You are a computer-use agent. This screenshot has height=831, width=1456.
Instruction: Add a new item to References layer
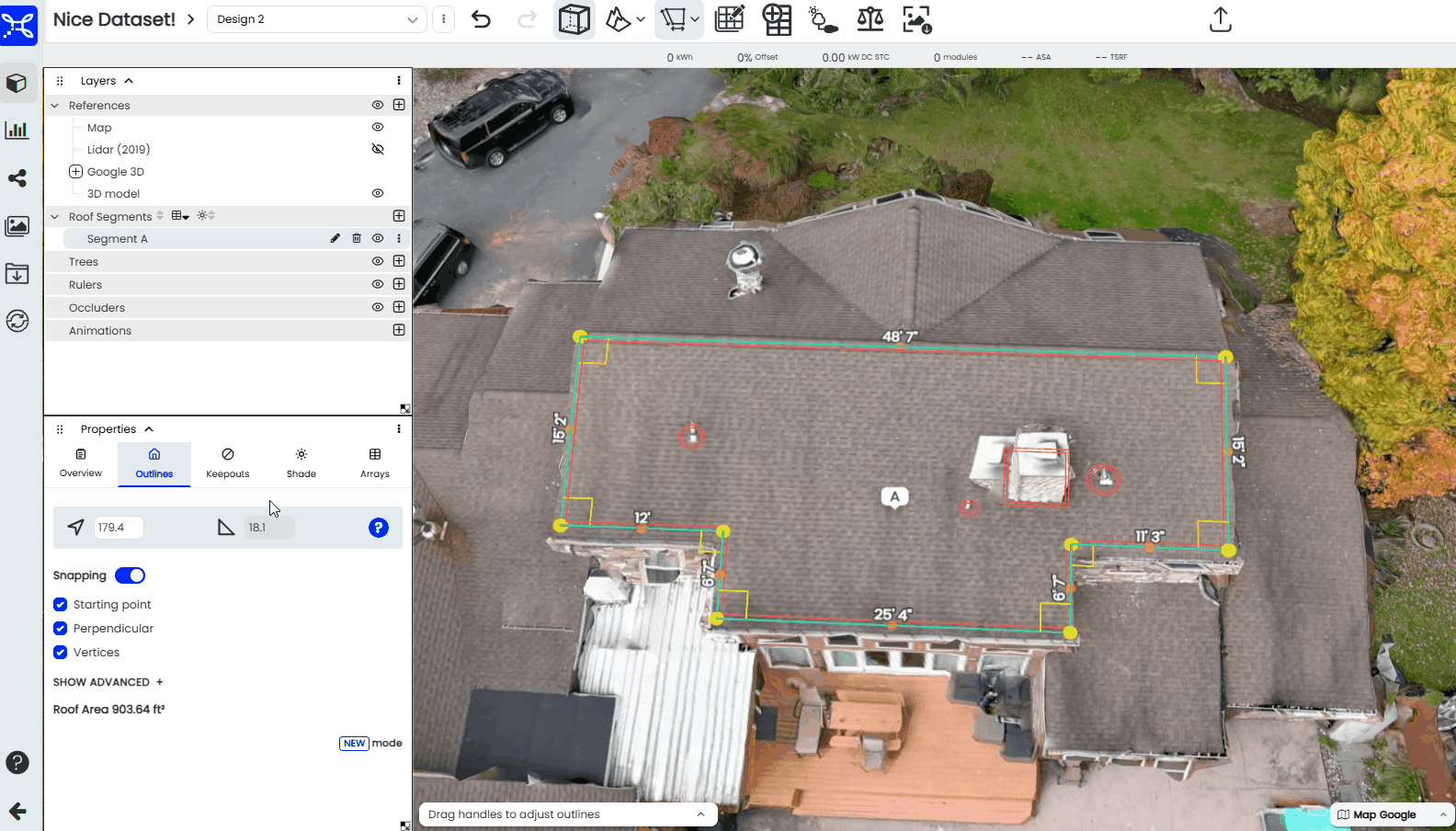[399, 105]
